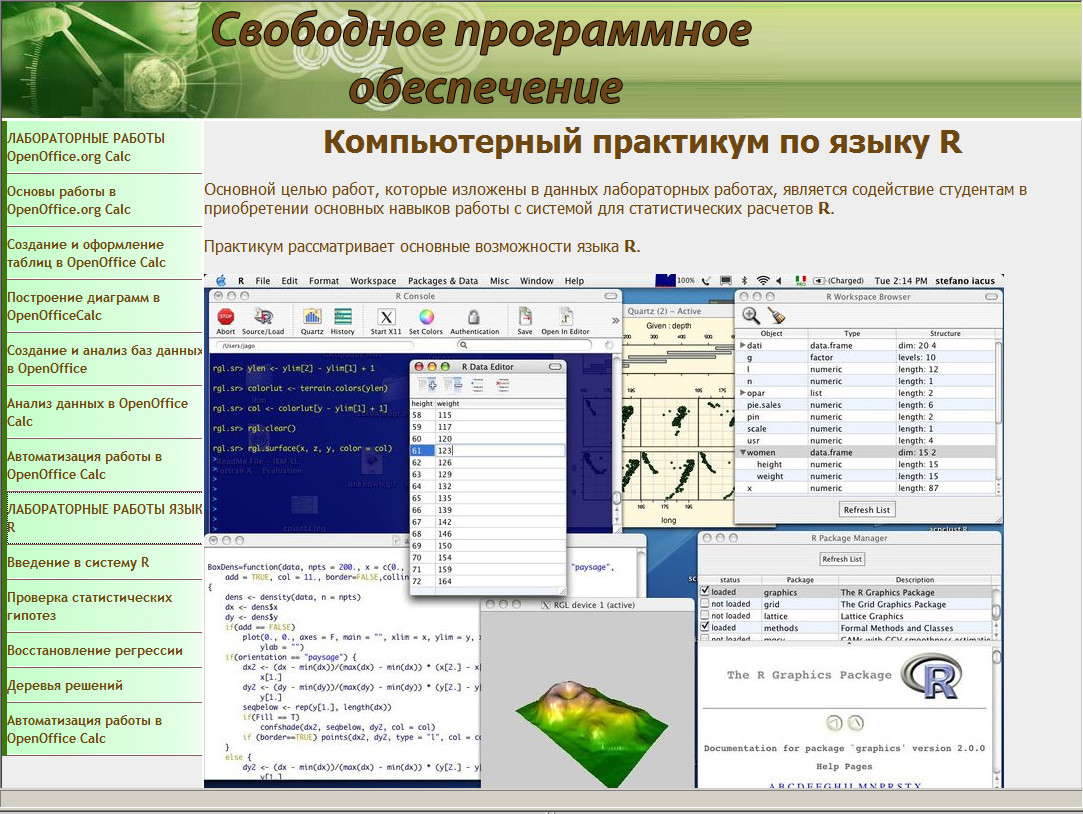Uncheck loaded checkbox for graphics package
The height and width of the screenshot is (814, 1083).
[705, 591]
